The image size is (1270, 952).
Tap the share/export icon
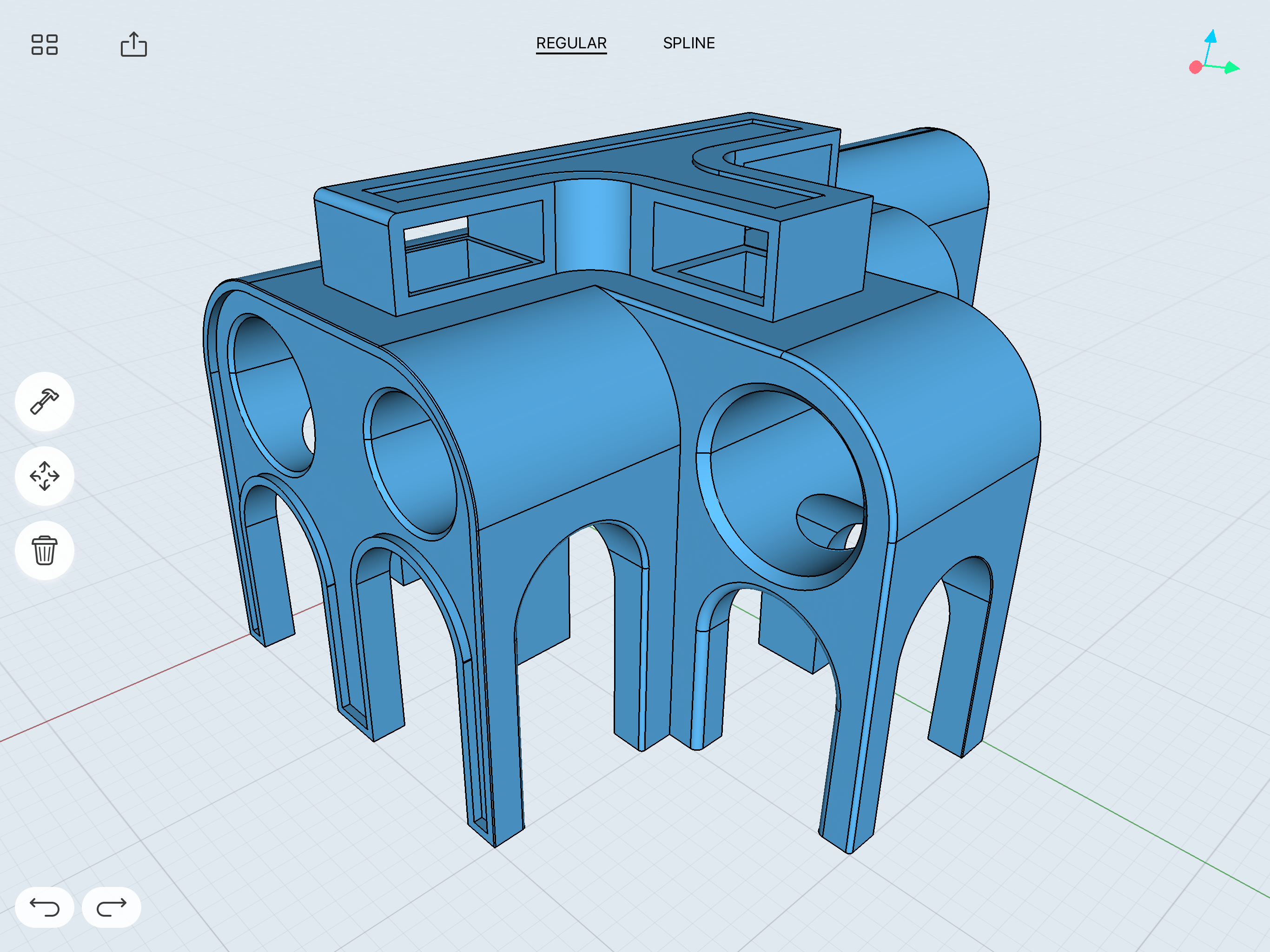(133, 44)
